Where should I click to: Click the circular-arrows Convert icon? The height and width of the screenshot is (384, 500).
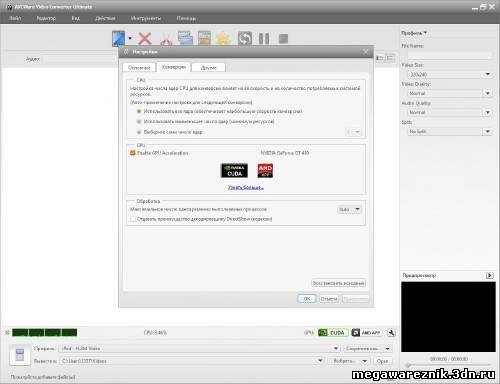click(x=244, y=38)
